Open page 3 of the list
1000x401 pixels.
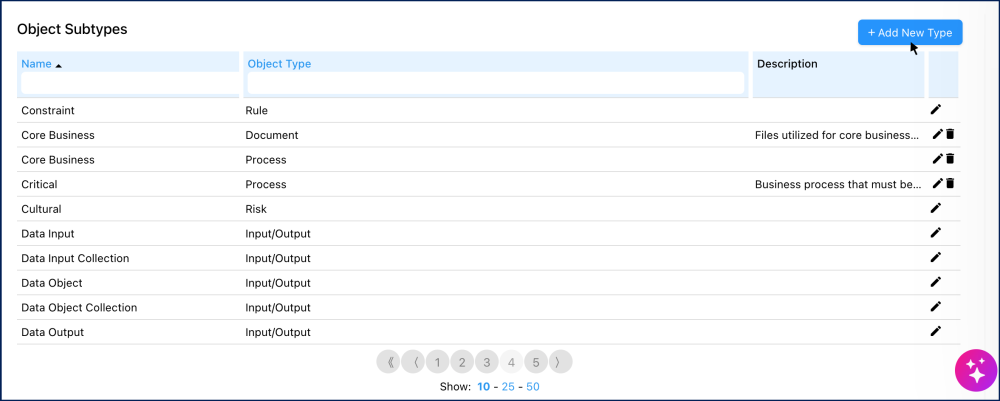point(487,362)
